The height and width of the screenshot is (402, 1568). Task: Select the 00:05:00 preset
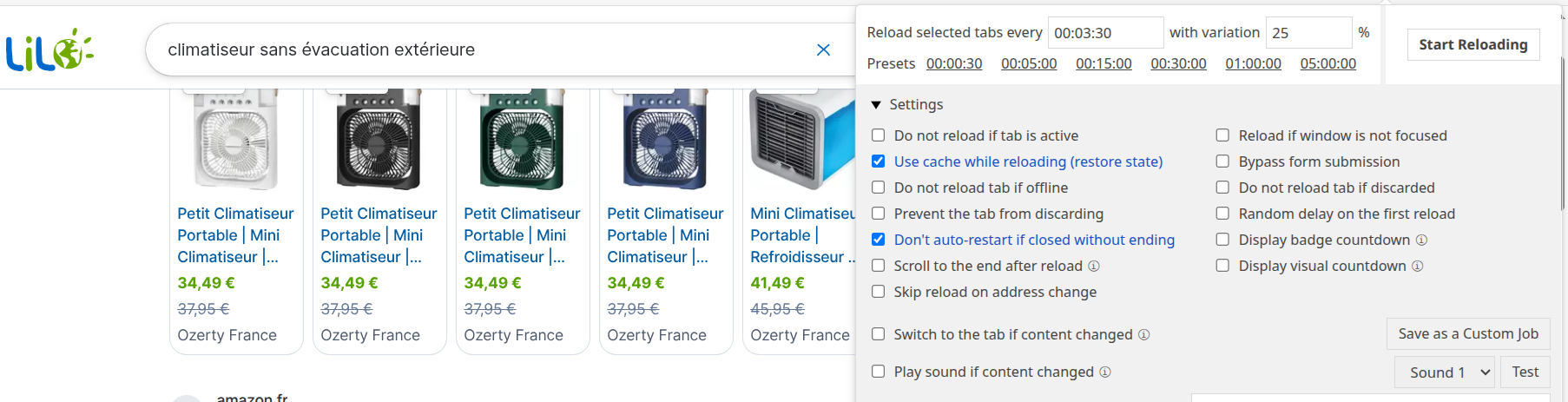click(x=1029, y=63)
